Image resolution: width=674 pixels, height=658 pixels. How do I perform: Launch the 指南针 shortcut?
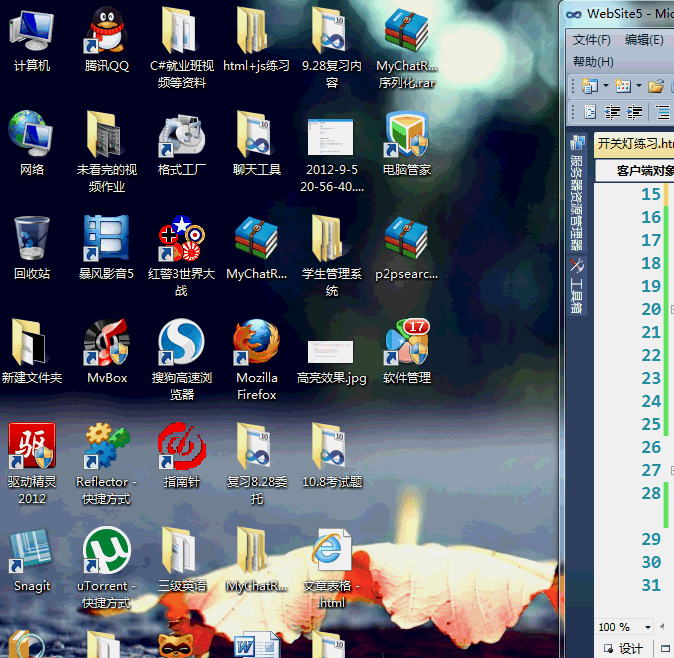pyautogui.click(x=181, y=456)
